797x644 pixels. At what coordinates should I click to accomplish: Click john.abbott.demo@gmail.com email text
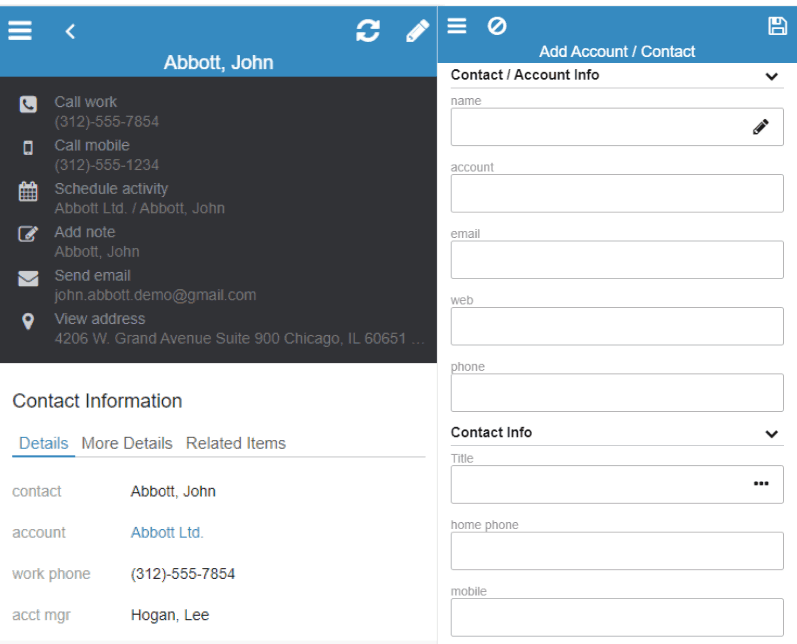(x=155, y=295)
